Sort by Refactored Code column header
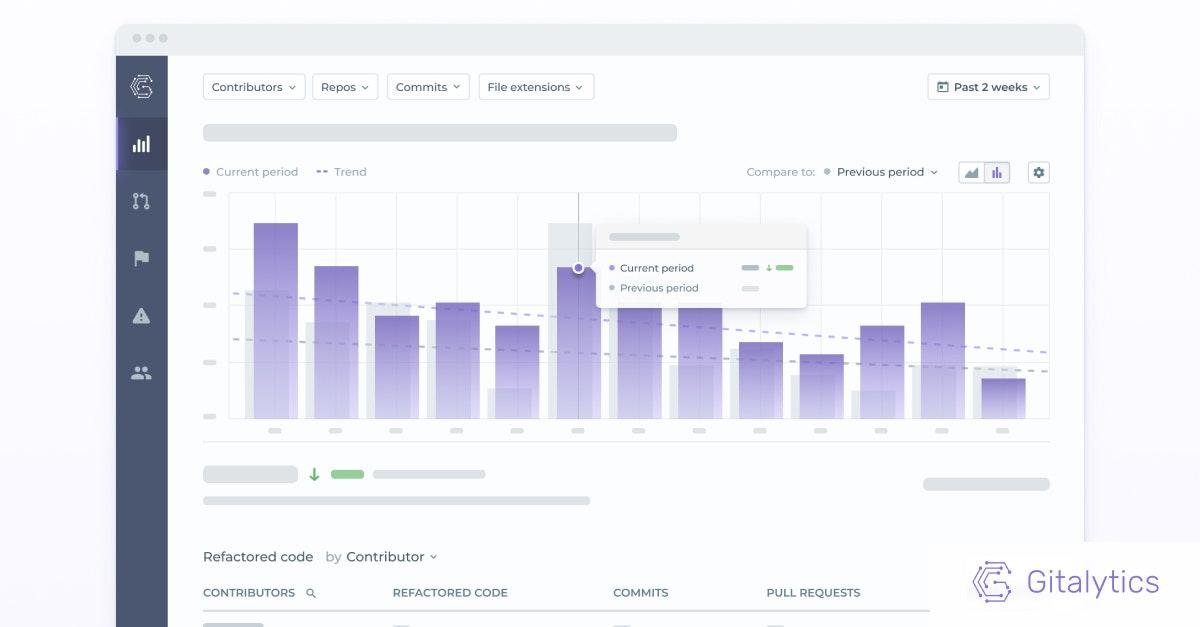 [x=450, y=593]
